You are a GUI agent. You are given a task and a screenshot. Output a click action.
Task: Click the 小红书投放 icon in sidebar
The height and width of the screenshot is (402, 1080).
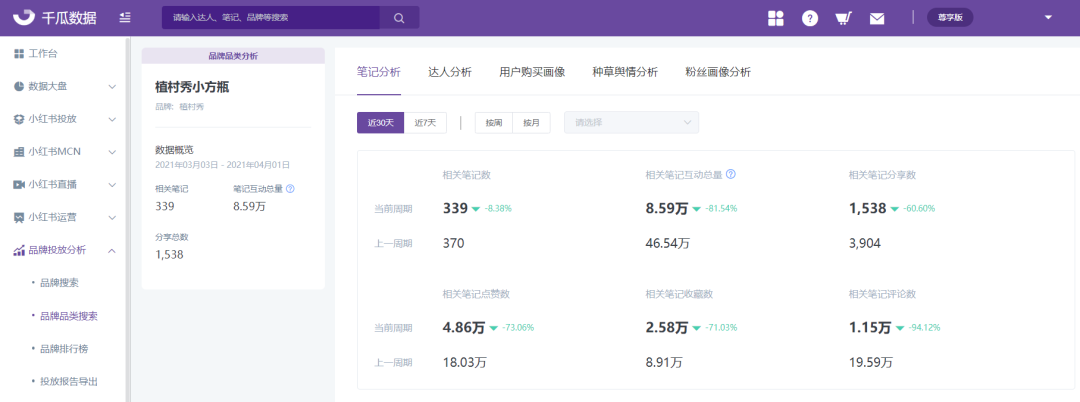(x=19, y=118)
